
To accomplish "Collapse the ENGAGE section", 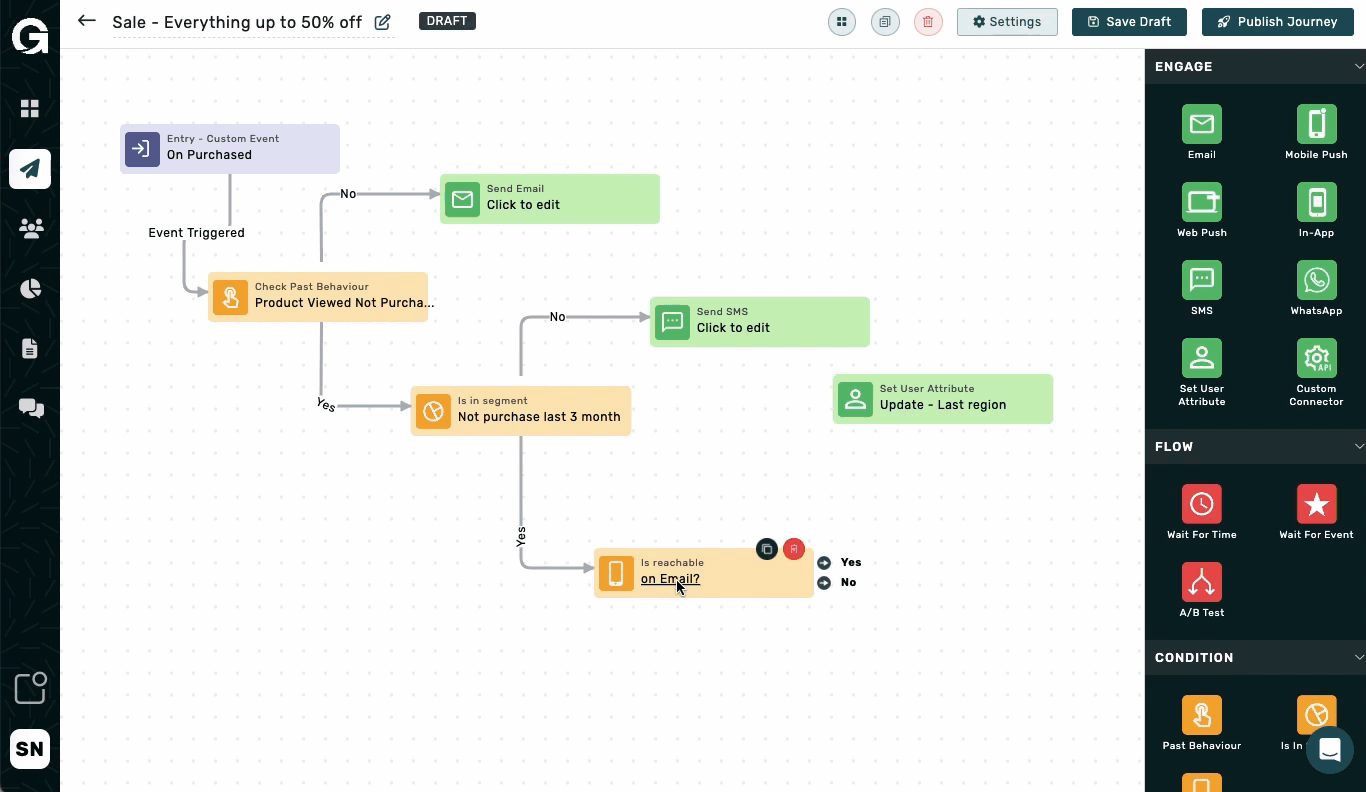I will point(1358,67).
